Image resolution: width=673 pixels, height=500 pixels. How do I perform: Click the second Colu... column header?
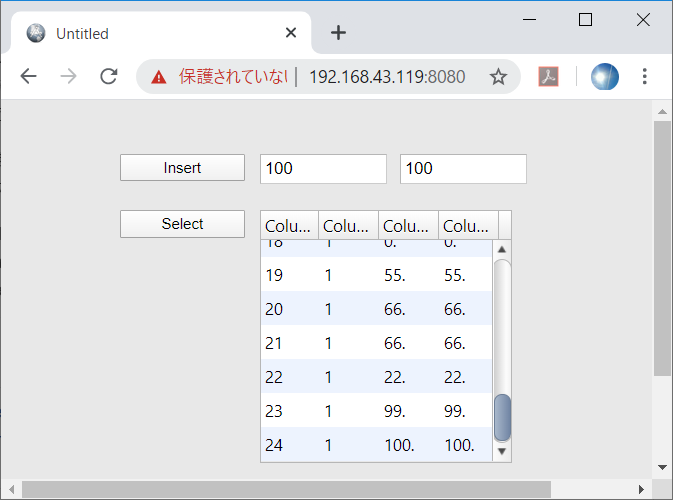pos(348,225)
